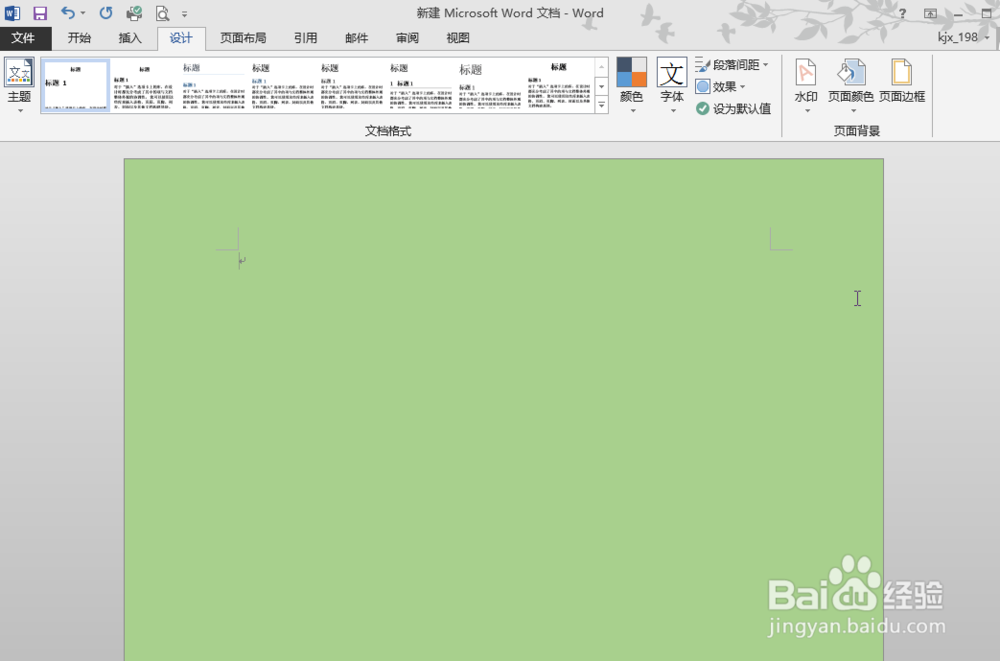Pick the first document format style thumbnail
This screenshot has height=661, width=1000.
pos(76,85)
